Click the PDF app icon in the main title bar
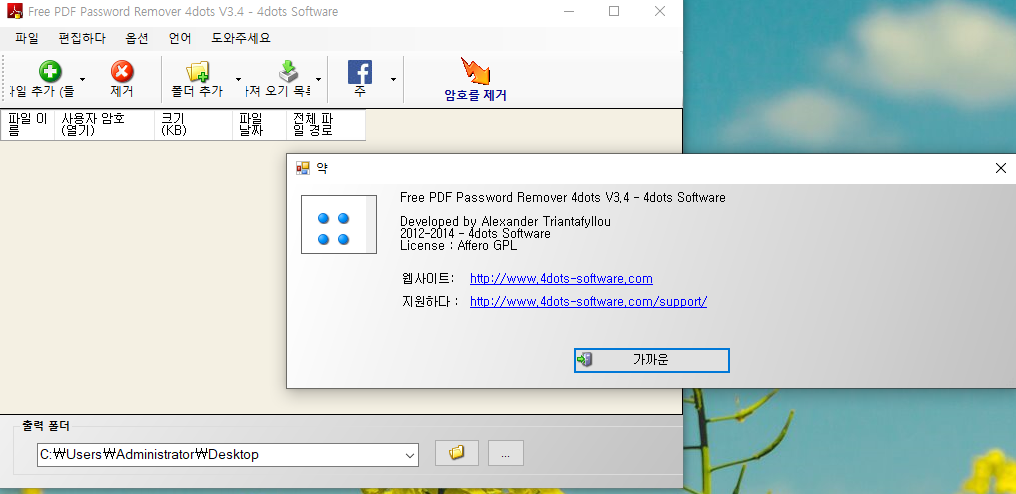Screen dimensions: 1016x494 pos(15,11)
